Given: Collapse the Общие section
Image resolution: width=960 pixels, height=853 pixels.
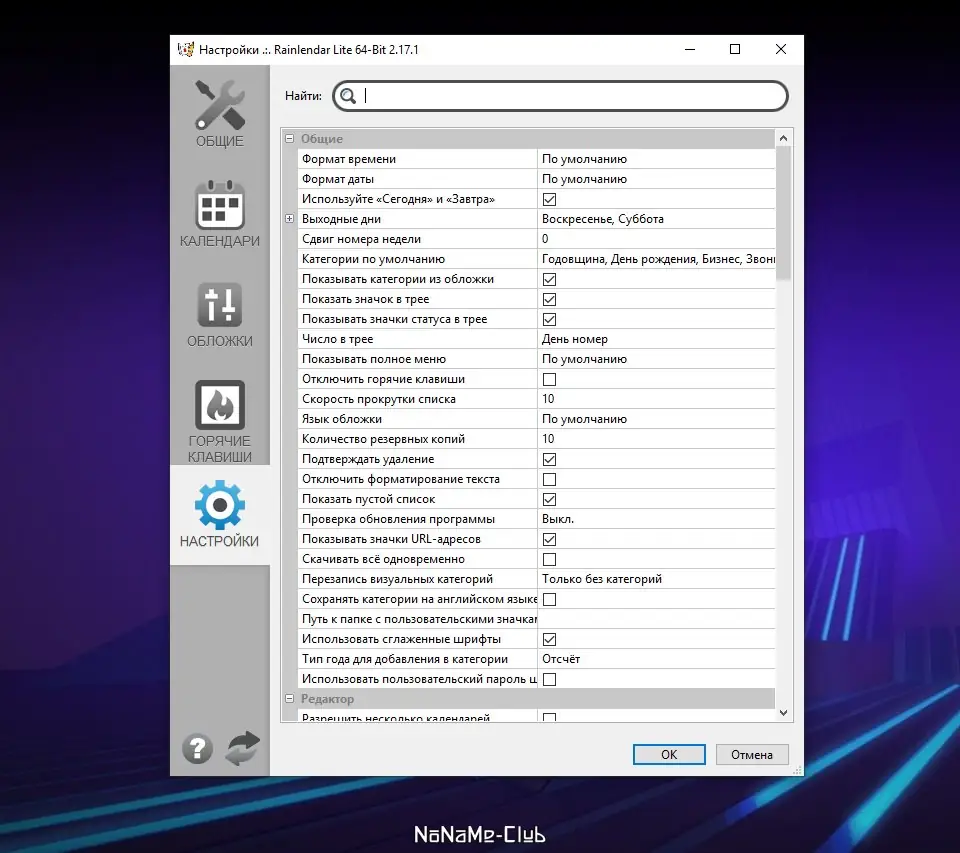Looking at the screenshot, I should pyautogui.click(x=290, y=138).
